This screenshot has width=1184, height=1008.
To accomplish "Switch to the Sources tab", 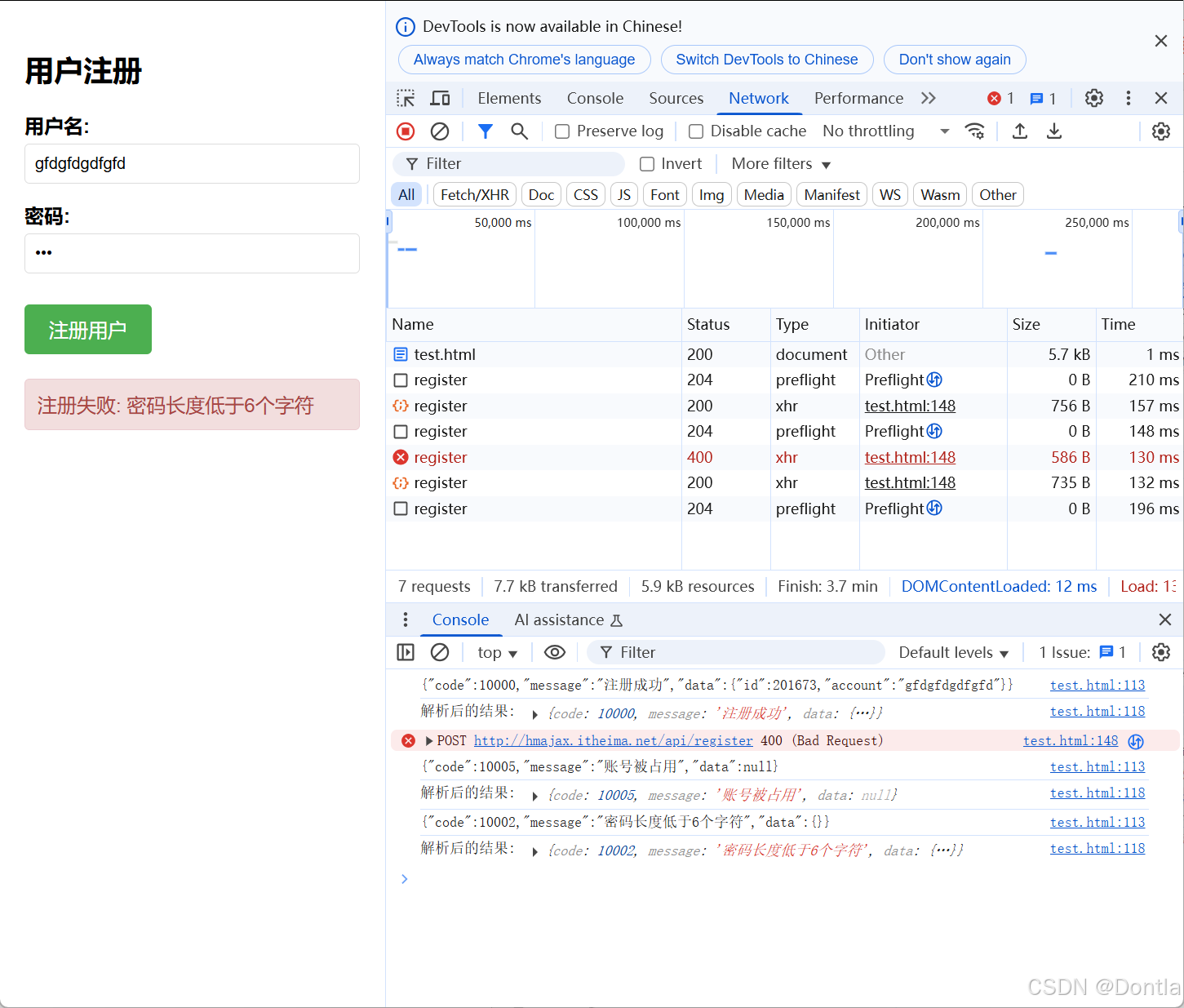I will [676, 99].
